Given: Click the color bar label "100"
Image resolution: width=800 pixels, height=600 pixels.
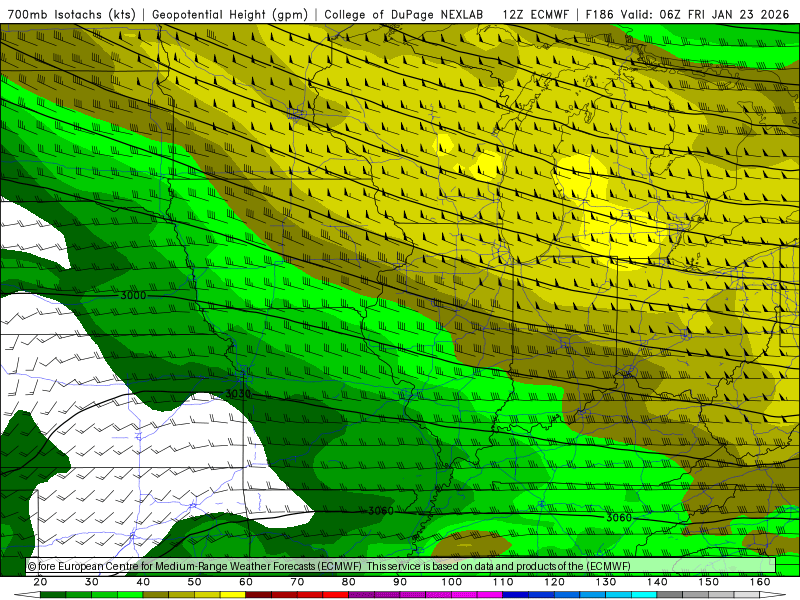Looking at the screenshot, I should point(452,582).
